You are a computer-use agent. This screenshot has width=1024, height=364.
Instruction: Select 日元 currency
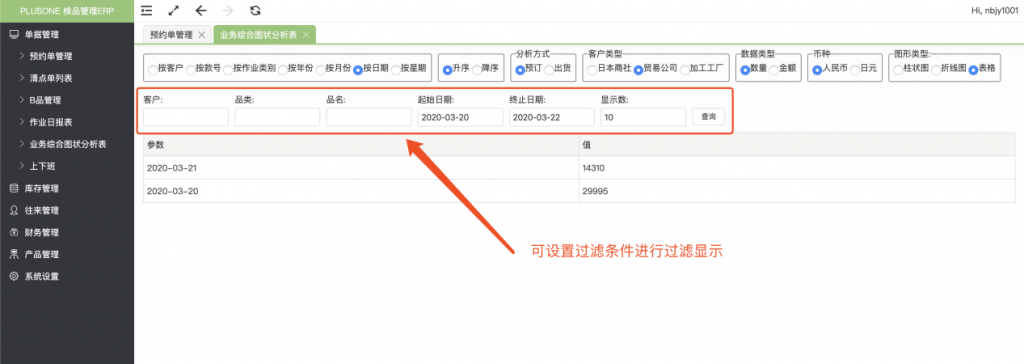855,69
